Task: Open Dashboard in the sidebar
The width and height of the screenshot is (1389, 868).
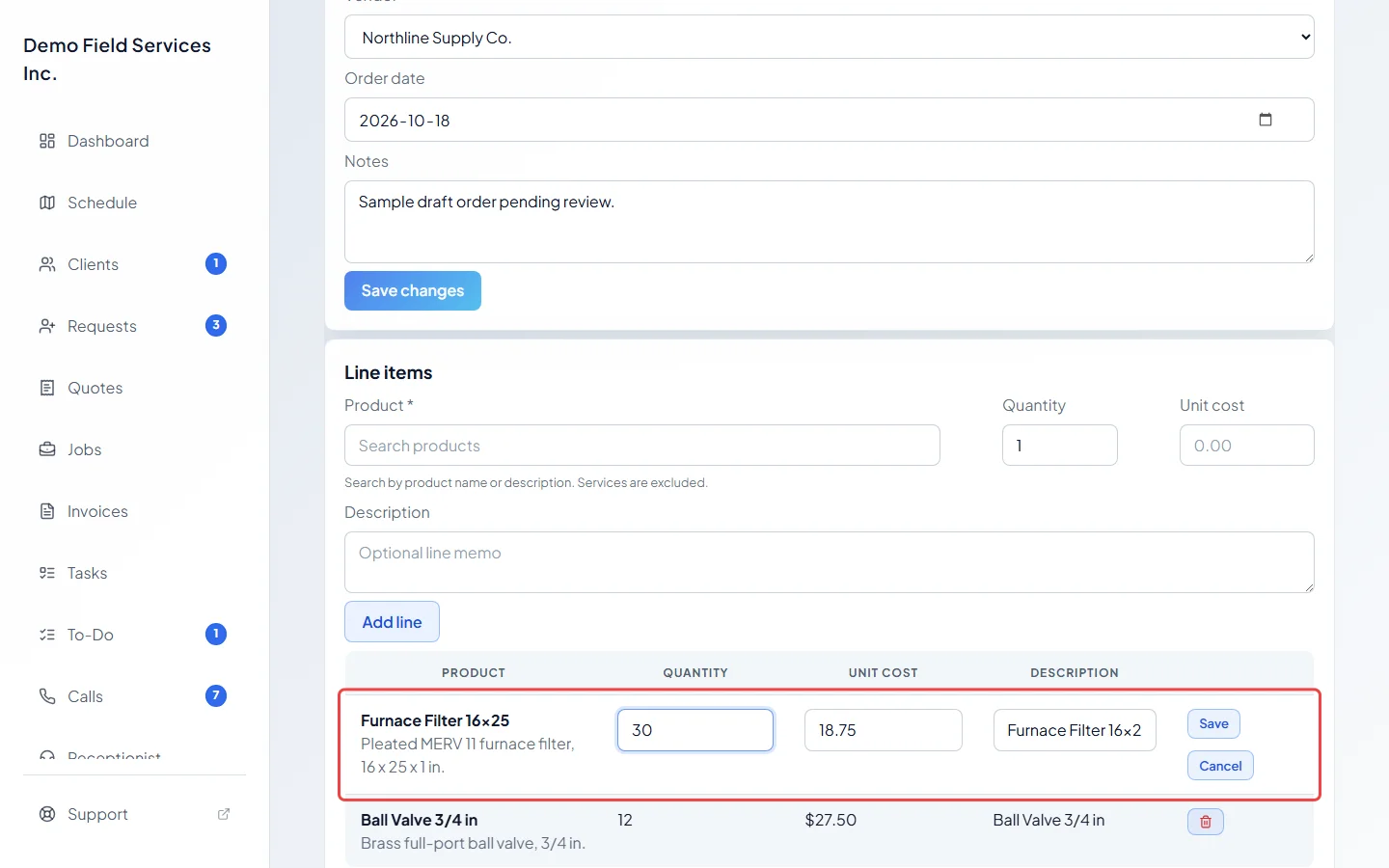Action: (x=134, y=141)
